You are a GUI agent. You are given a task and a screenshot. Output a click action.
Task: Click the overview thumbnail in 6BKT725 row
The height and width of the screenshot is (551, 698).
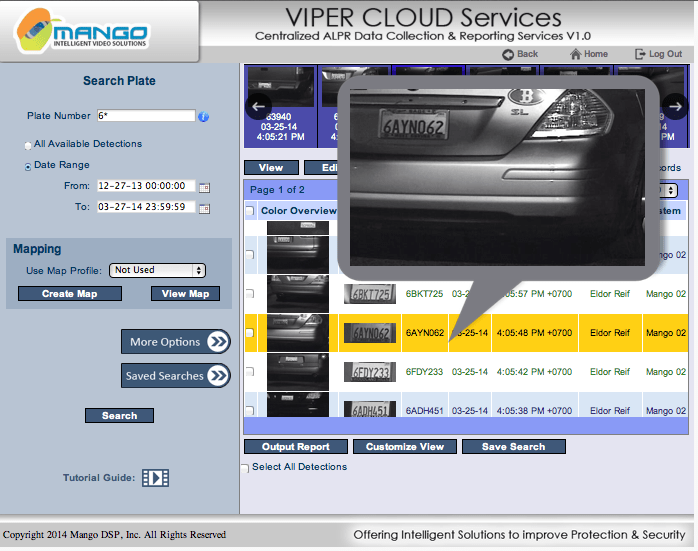point(298,294)
